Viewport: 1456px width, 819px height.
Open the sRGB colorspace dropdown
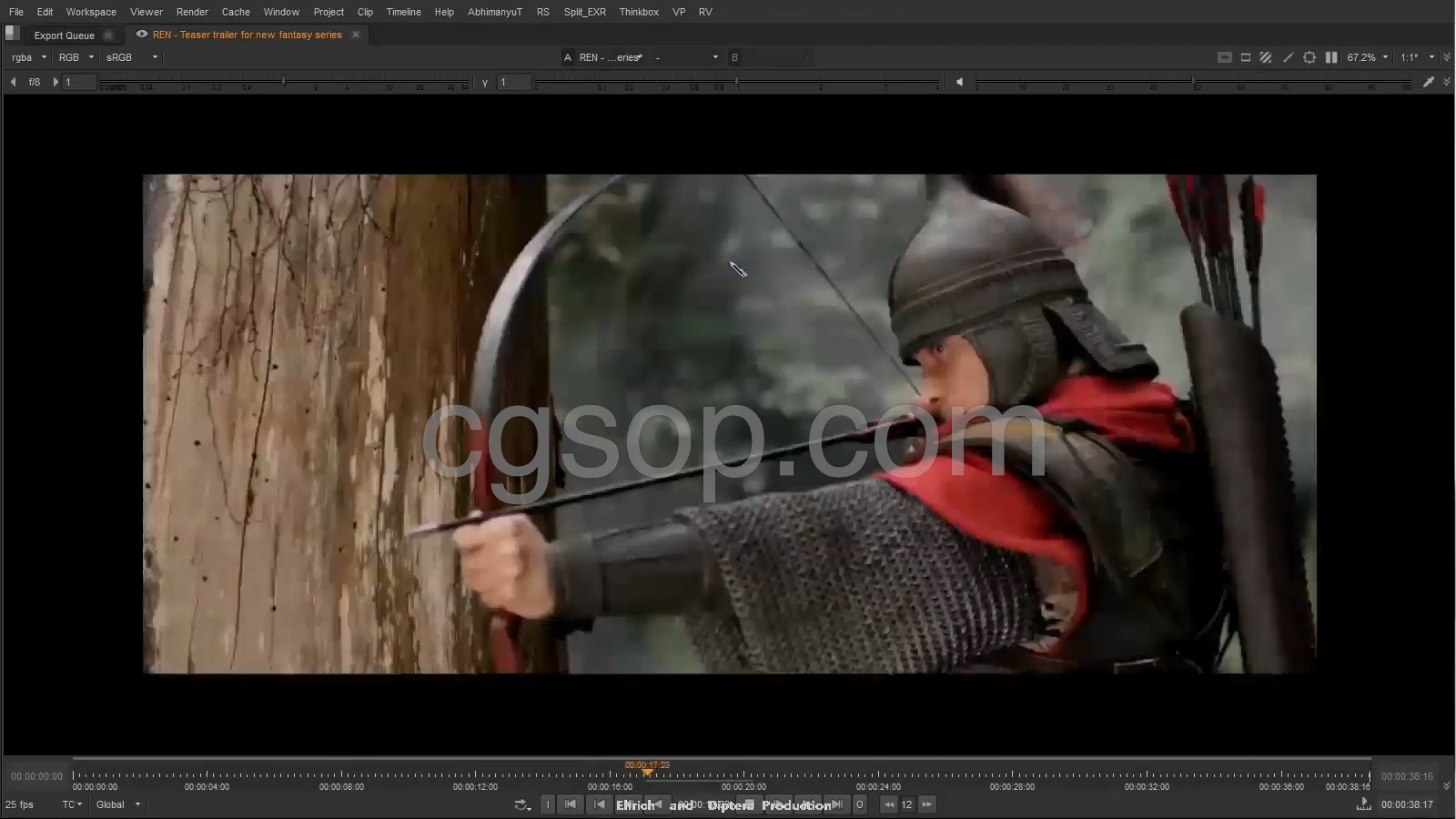point(131,57)
